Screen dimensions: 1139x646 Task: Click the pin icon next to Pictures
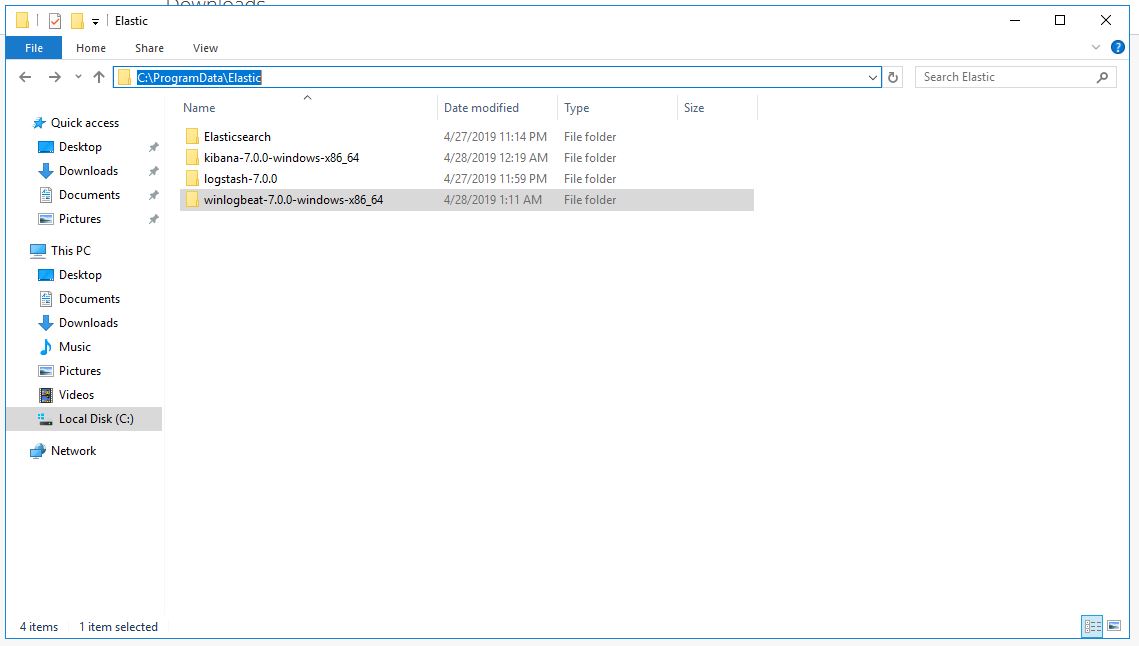153,219
